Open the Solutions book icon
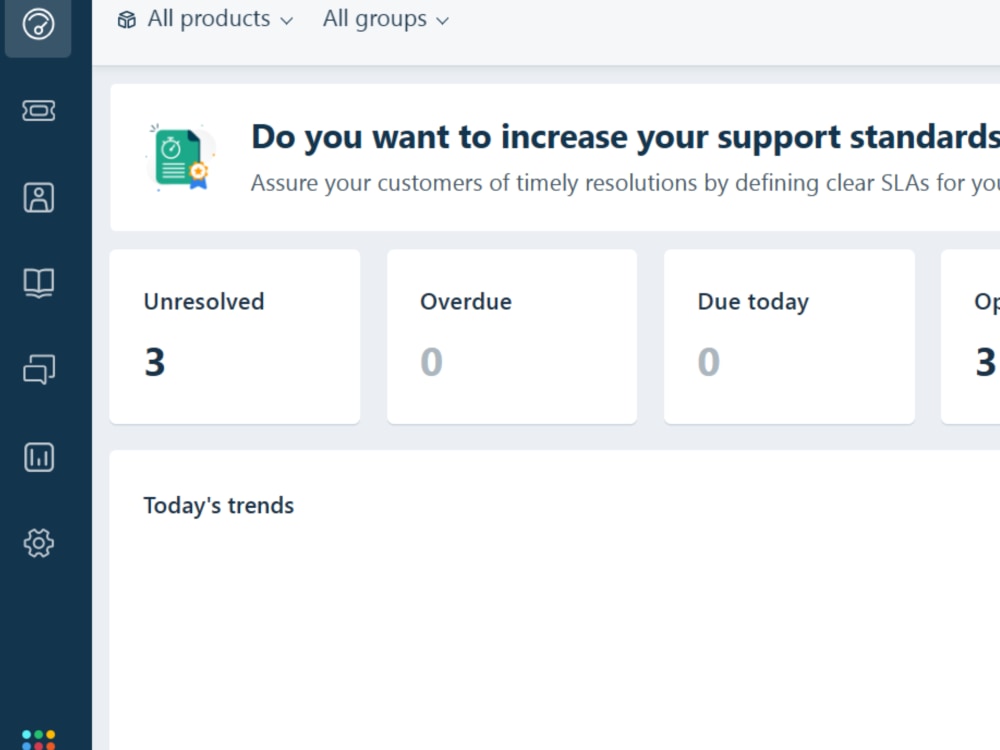The height and width of the screenshot is (750, 1000). tap(38, 283)
